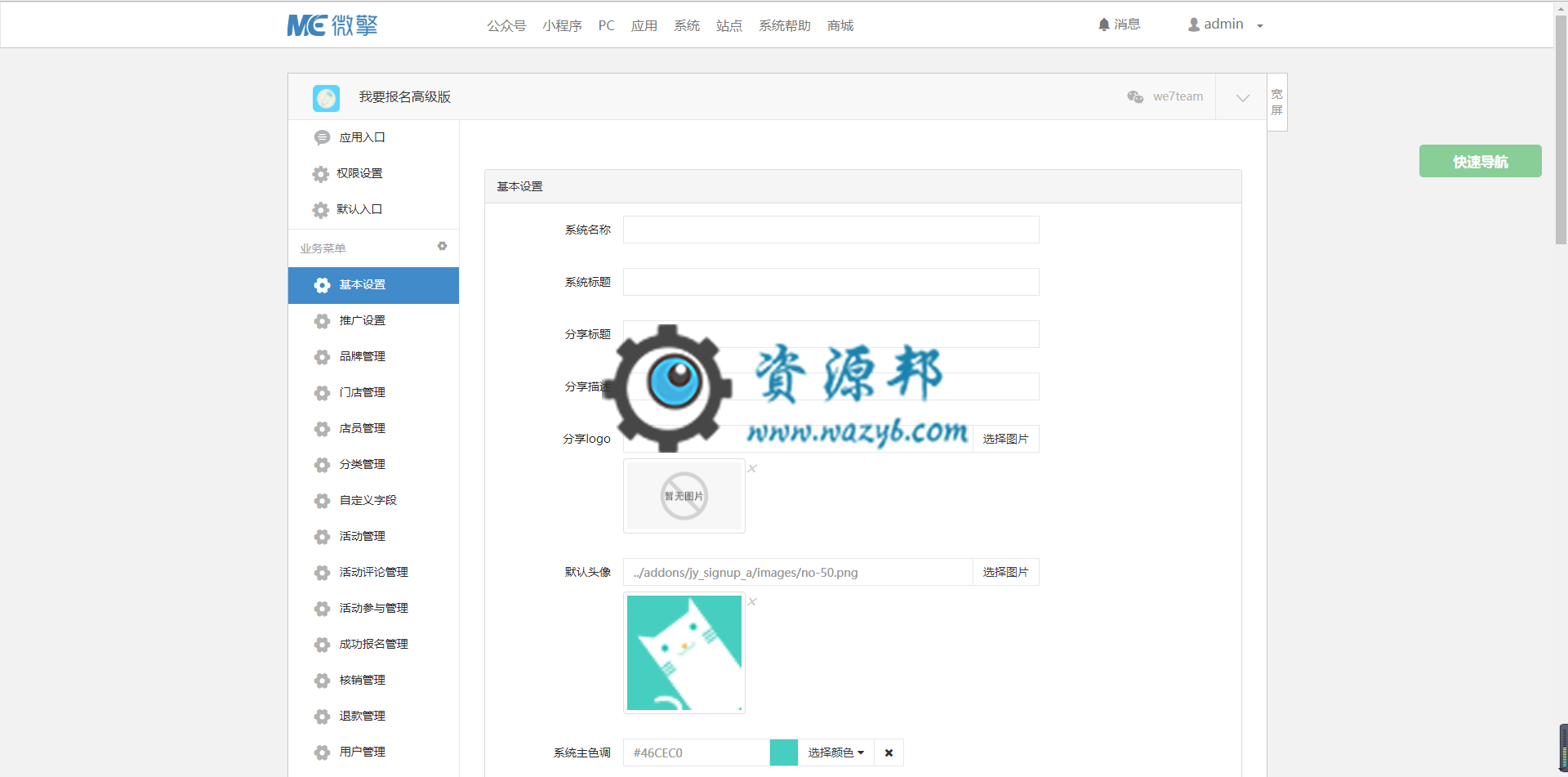1568x777 pixels.
Task: Click the gear icon beside 活动管理
Action: pyautogui.click(x=323, y=537)
